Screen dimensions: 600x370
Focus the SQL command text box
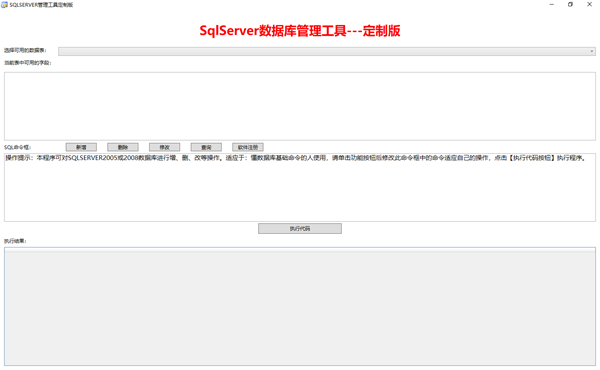[300, 187]
